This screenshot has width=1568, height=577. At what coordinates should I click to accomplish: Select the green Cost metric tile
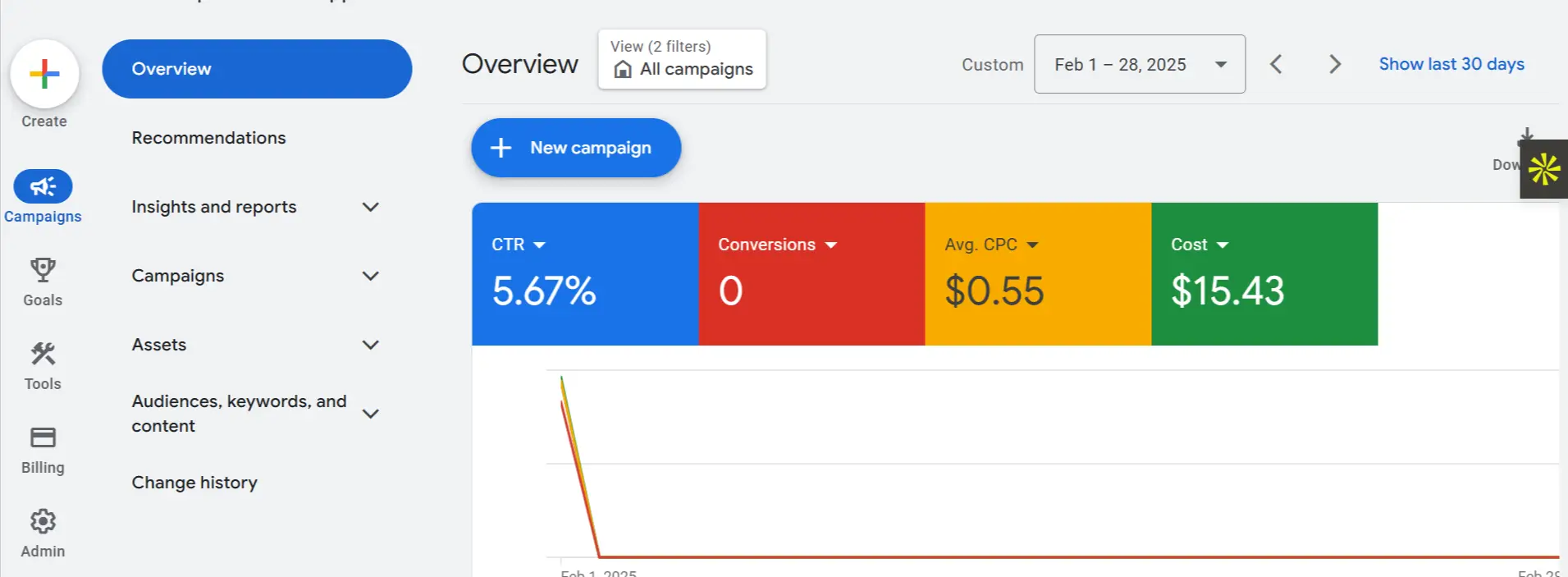tap(1264, 274)
